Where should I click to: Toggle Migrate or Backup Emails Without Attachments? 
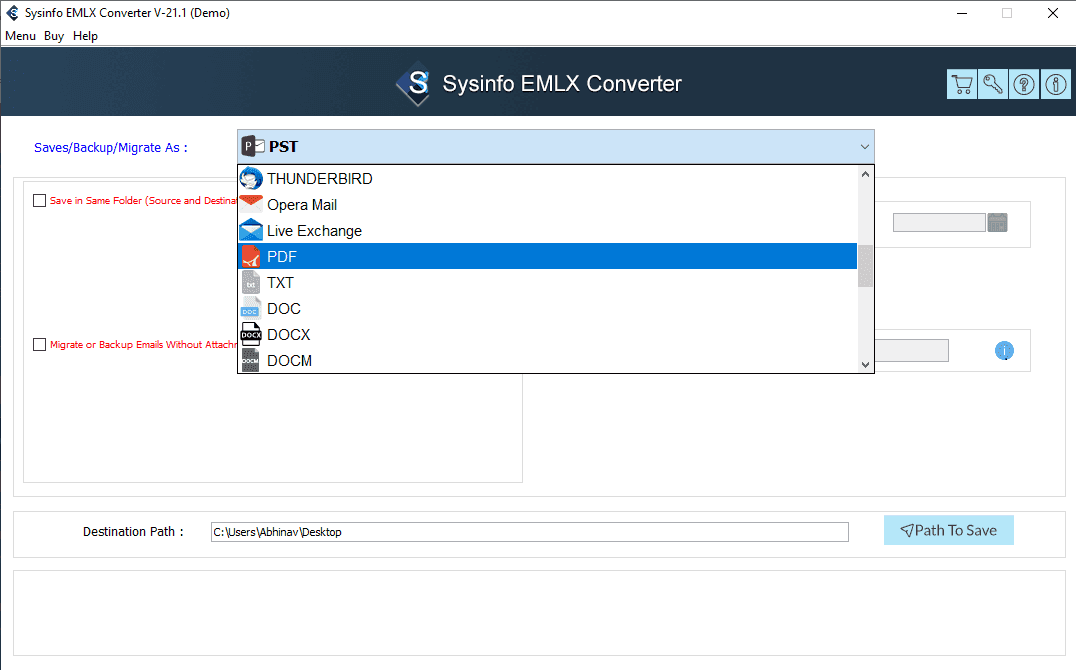[40, 345]
